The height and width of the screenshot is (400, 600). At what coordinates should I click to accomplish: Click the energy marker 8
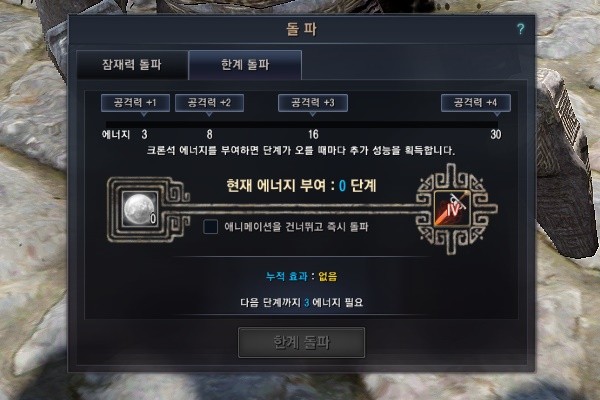[209, 134]
